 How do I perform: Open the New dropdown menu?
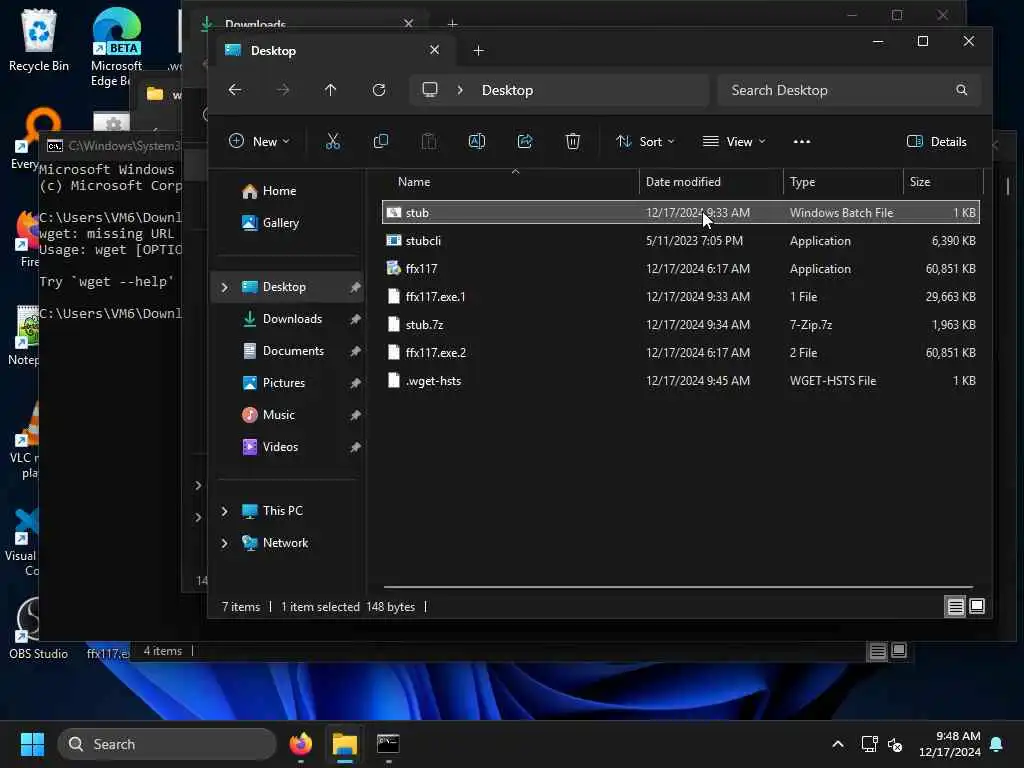pos(259,142)
